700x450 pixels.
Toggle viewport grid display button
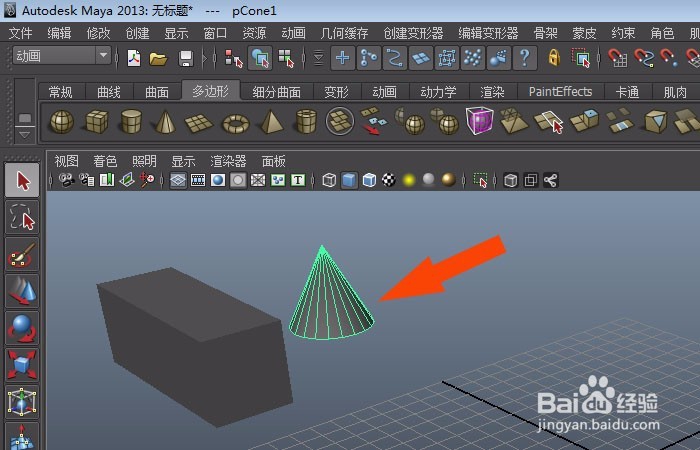178,180
